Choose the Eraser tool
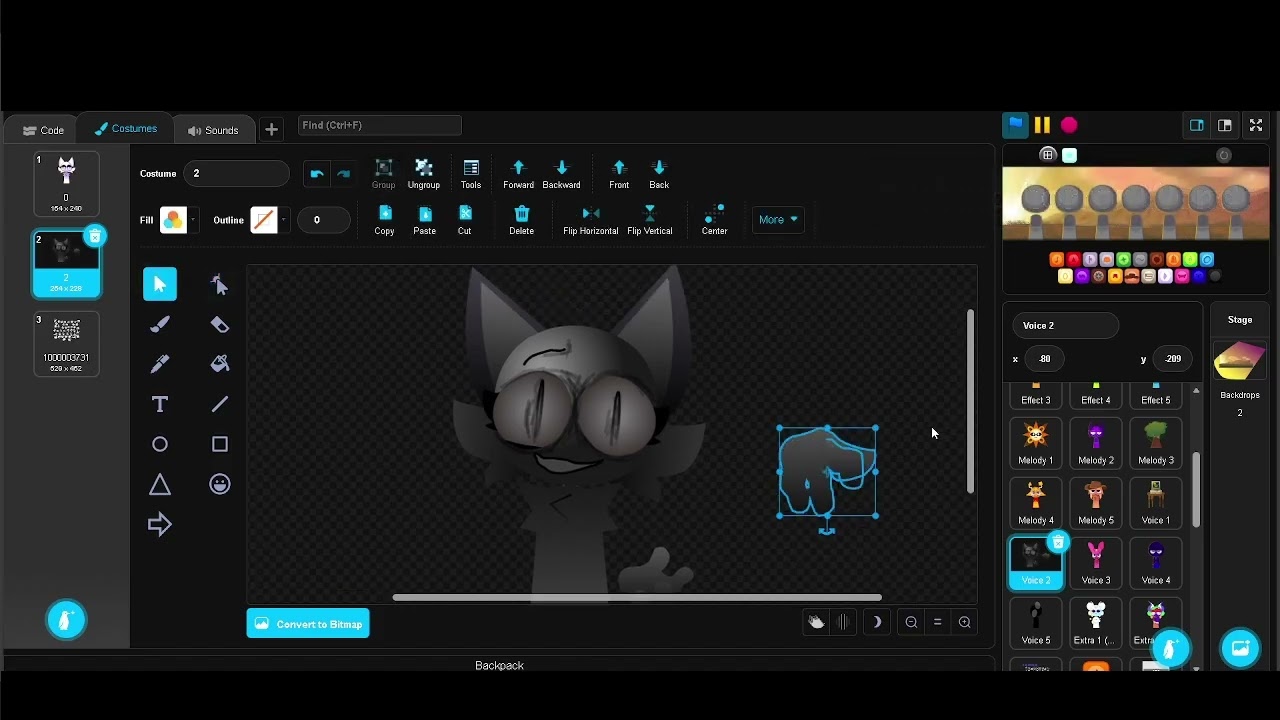The height and width of the screenshot is (720, 1280). point(220,324)
